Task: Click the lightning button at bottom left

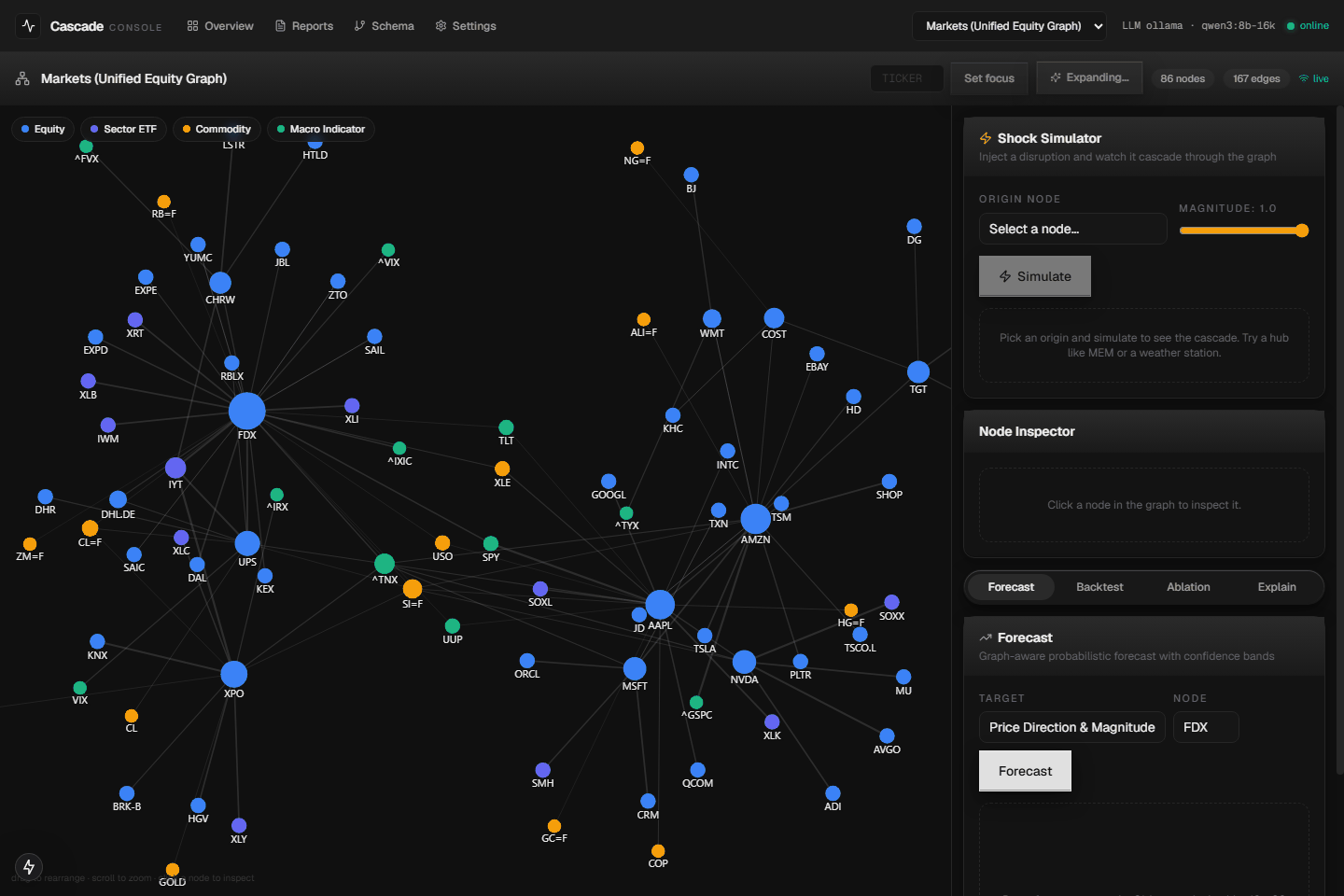Action: tap(29, 867)
